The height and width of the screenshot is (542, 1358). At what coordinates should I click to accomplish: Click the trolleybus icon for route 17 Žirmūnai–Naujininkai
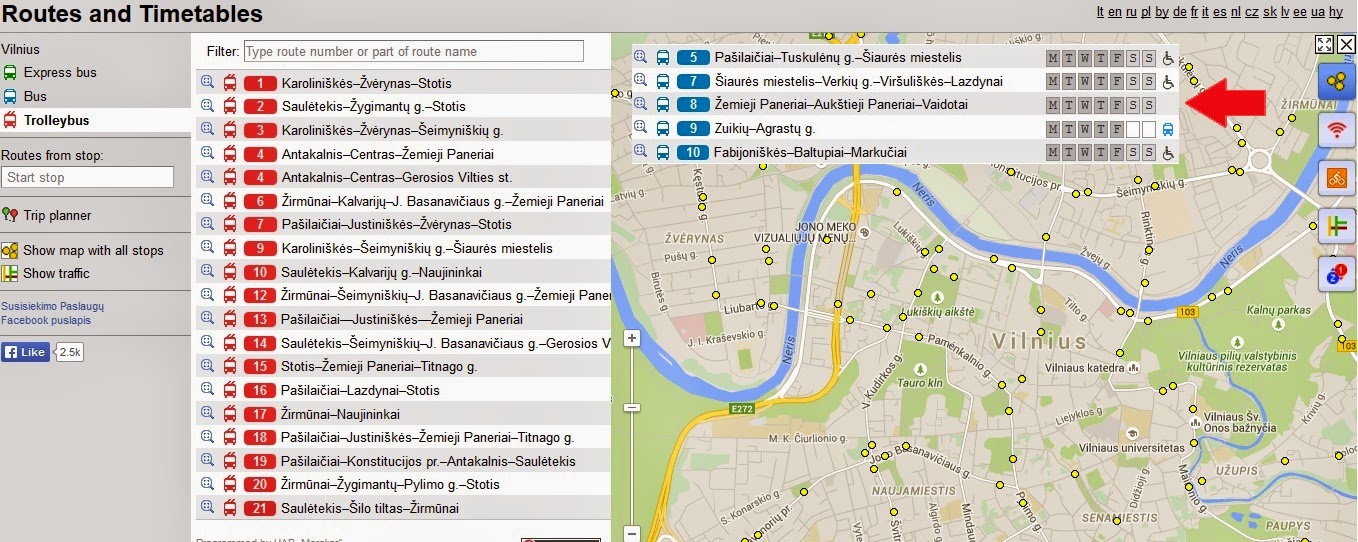pyautogui.click(x=230, y=413)
